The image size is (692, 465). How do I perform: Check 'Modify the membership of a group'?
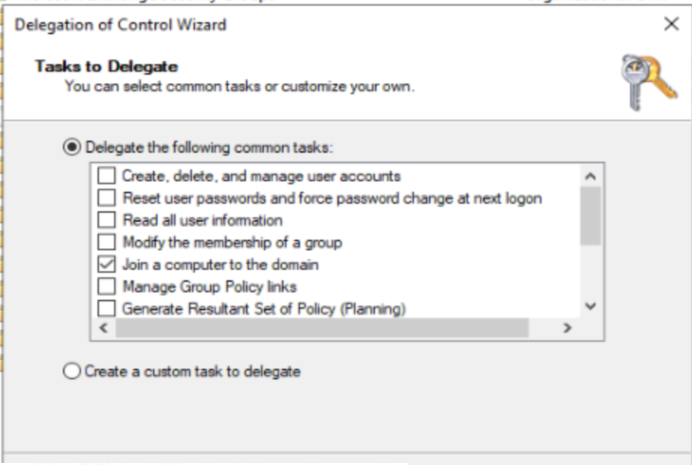106,242
